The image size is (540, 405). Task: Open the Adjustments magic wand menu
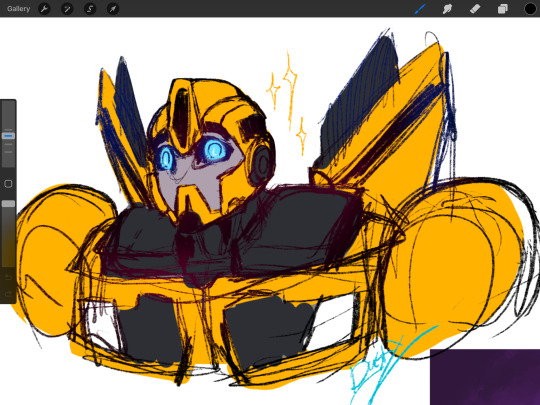click(67, 9)
